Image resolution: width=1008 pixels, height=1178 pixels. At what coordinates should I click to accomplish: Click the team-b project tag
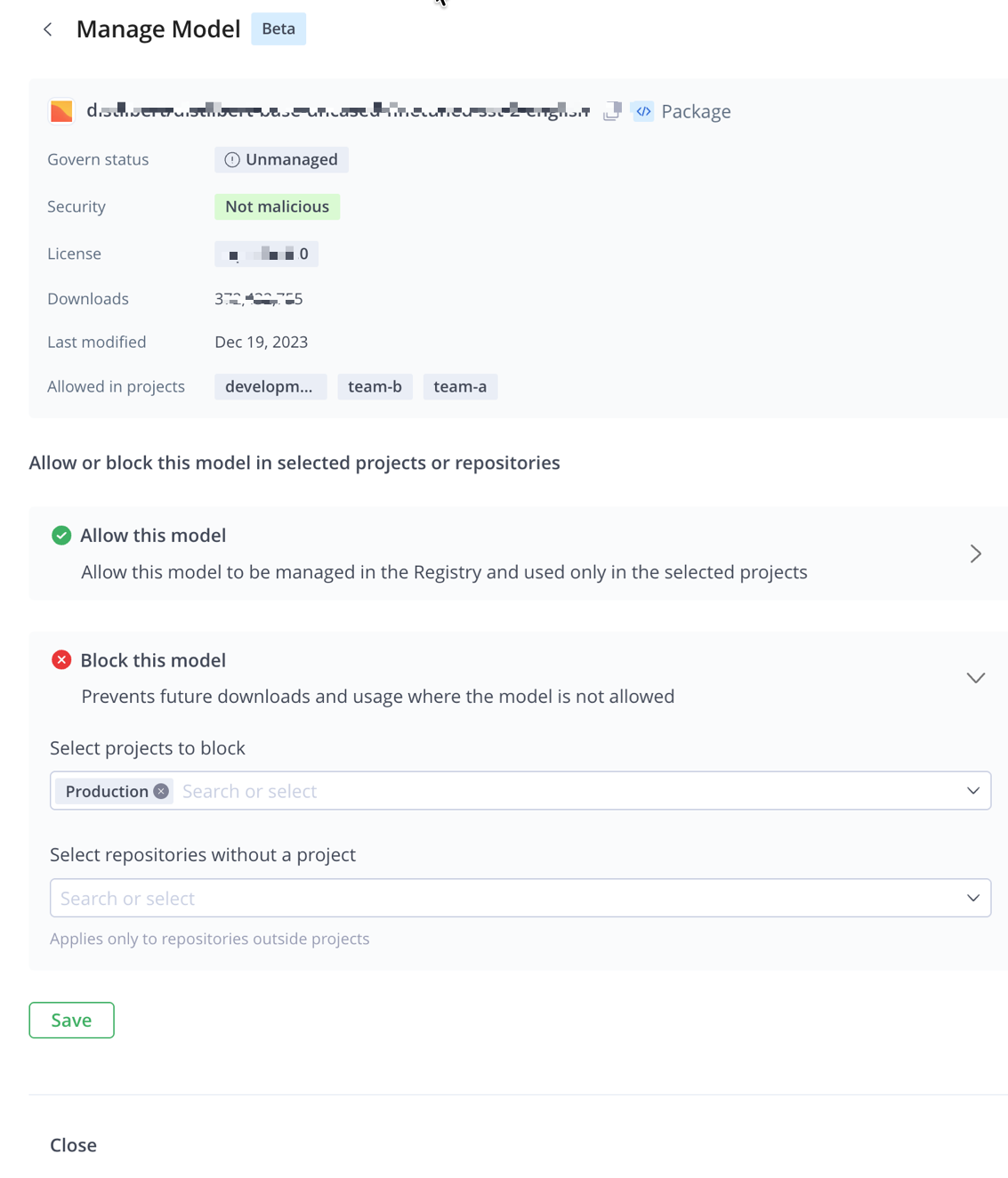click(x=375, y=387)
